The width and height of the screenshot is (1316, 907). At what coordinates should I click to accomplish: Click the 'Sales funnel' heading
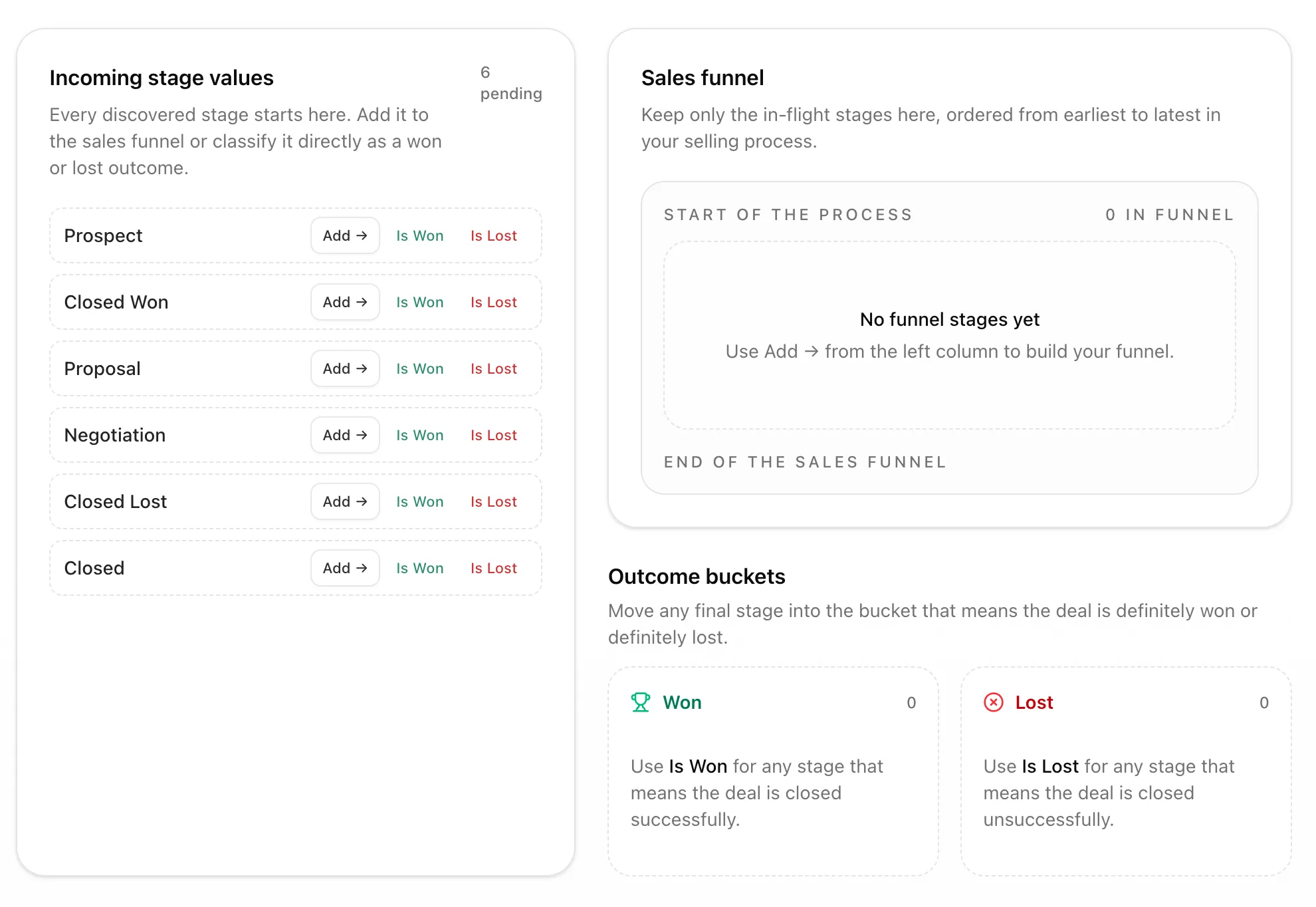(703, 78)
